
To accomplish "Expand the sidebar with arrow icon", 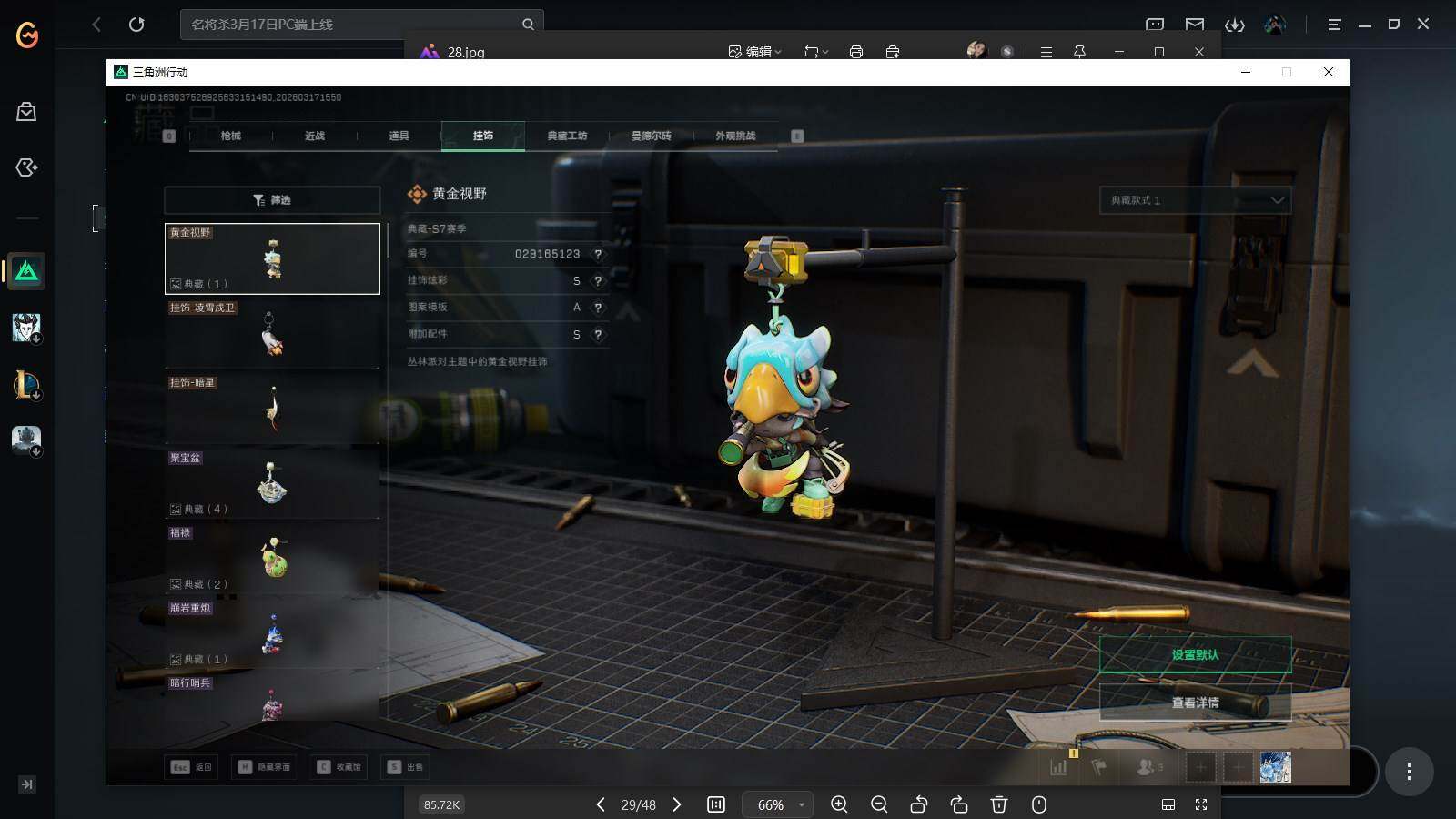I will 26,784.
